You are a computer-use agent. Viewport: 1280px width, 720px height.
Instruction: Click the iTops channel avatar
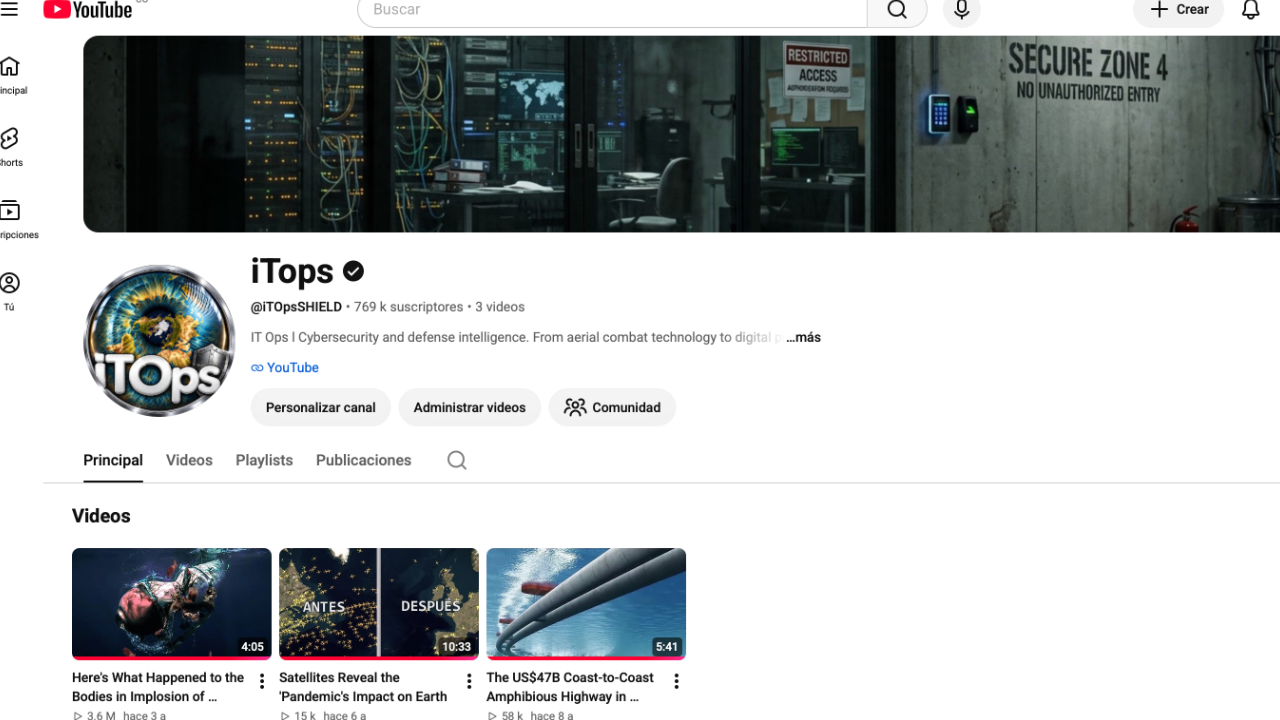click(159, 341)
